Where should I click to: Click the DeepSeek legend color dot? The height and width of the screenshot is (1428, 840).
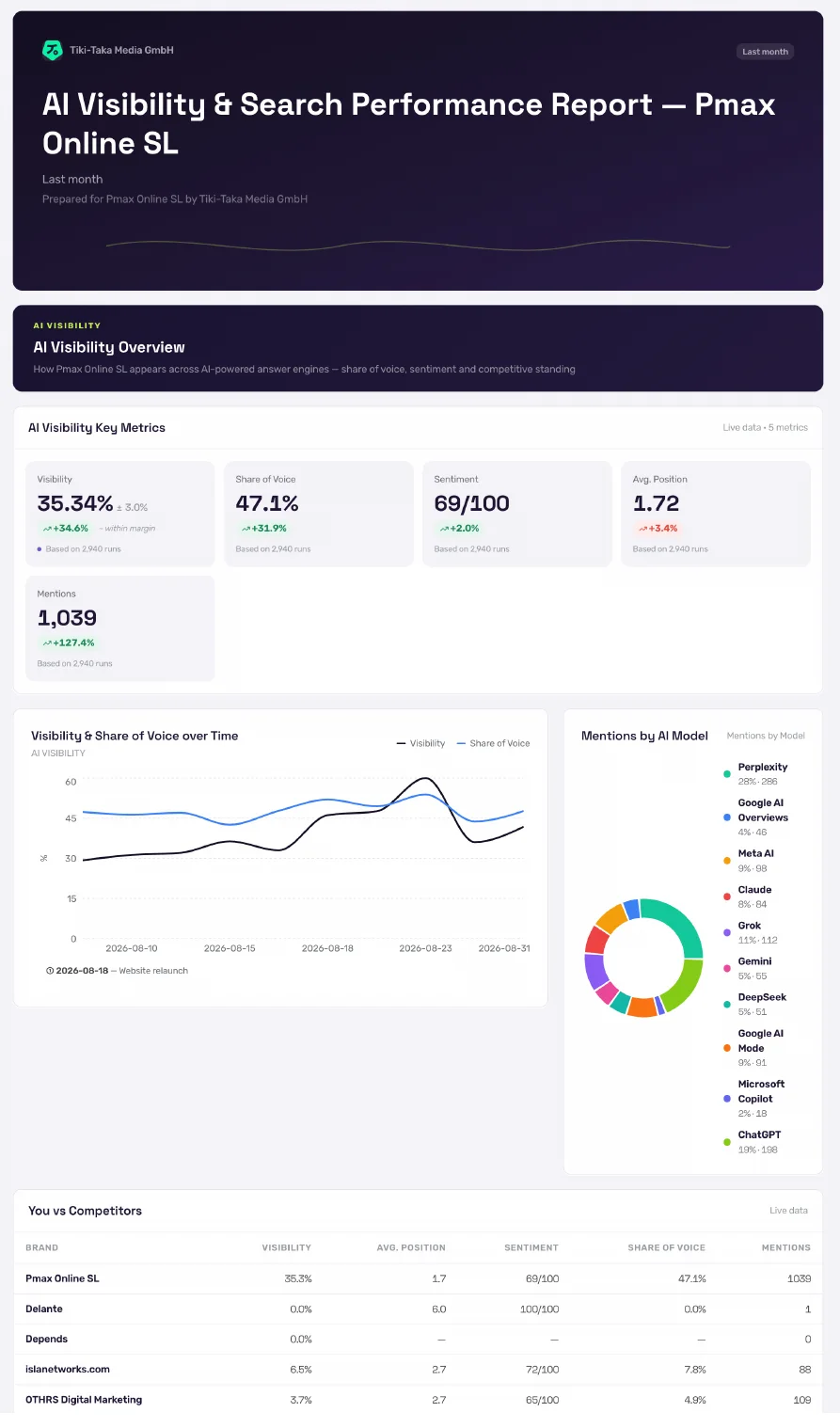click(x=727, y=1004)
